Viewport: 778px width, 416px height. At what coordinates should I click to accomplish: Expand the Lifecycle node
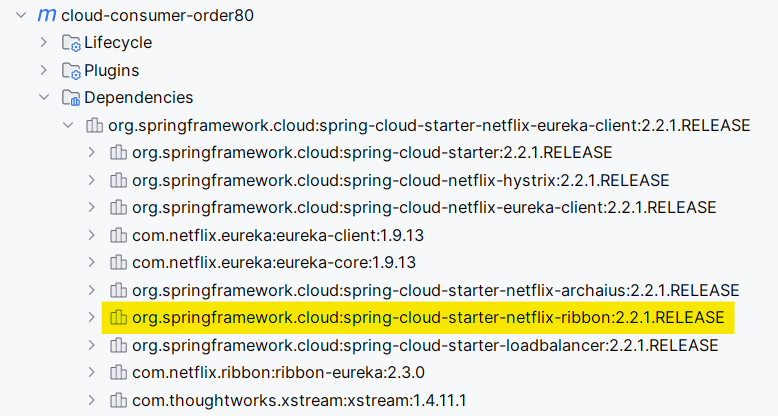pyautogui.click(x=44, y=43)
